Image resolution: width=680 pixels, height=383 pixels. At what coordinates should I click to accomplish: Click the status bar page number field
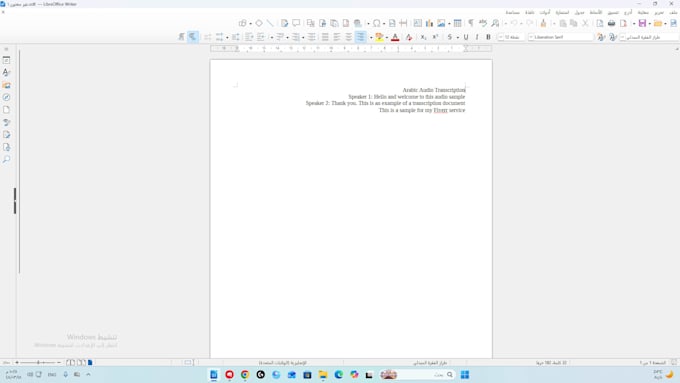[x=653, y=363]
